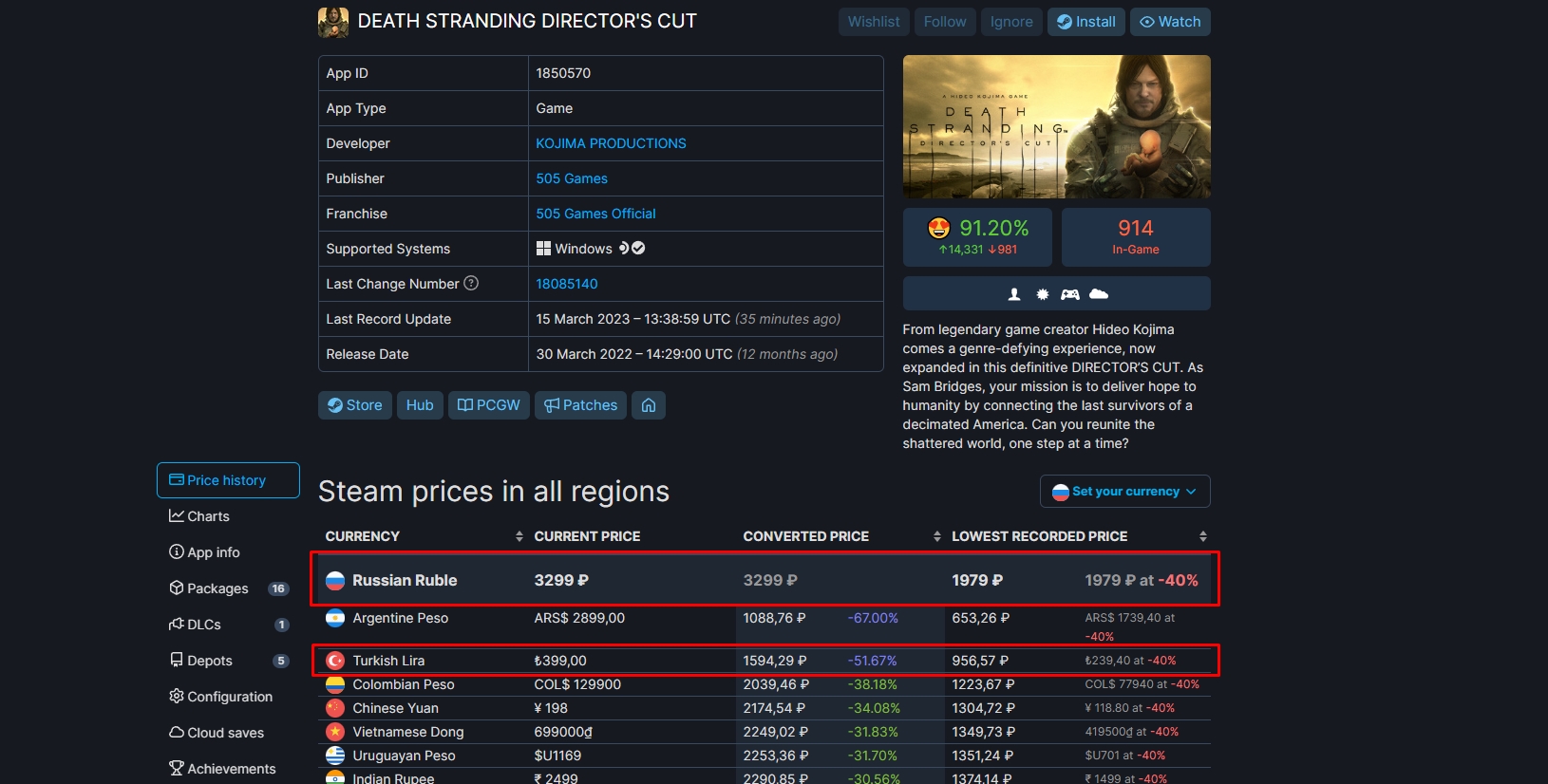Click the Death Stranding app icon by title

333,22
